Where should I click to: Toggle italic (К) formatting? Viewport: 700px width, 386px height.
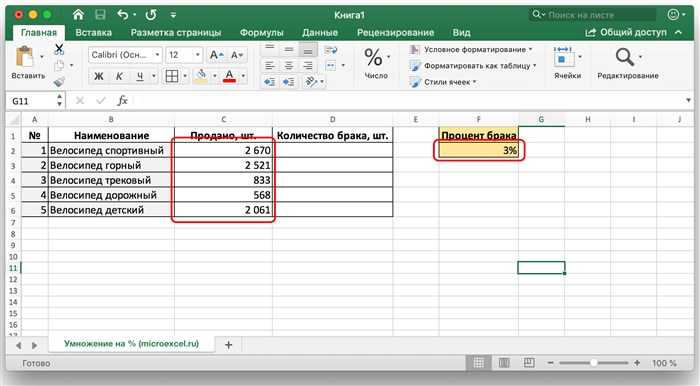[119, 76]
